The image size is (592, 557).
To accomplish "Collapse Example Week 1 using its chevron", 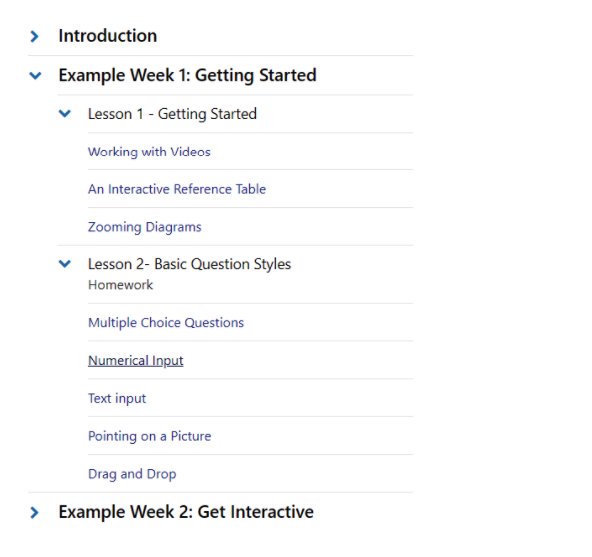I will (x=35, y=76).
